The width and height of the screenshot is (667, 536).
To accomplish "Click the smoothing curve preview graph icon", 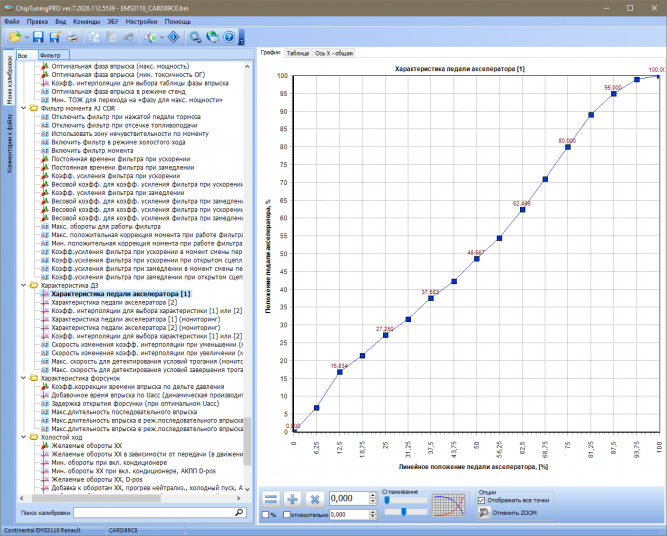I will point(448,505).
